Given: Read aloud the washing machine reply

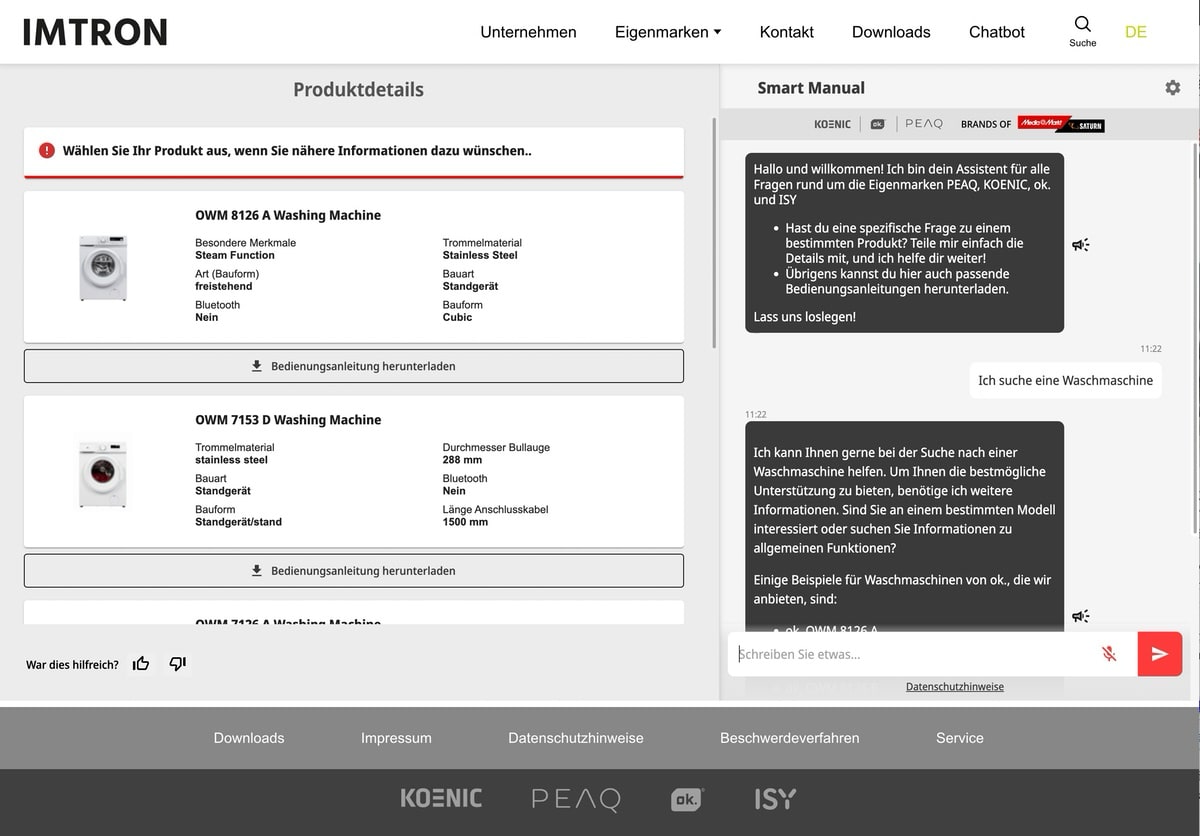Looking at the screenshot, I should [1080, 616].
